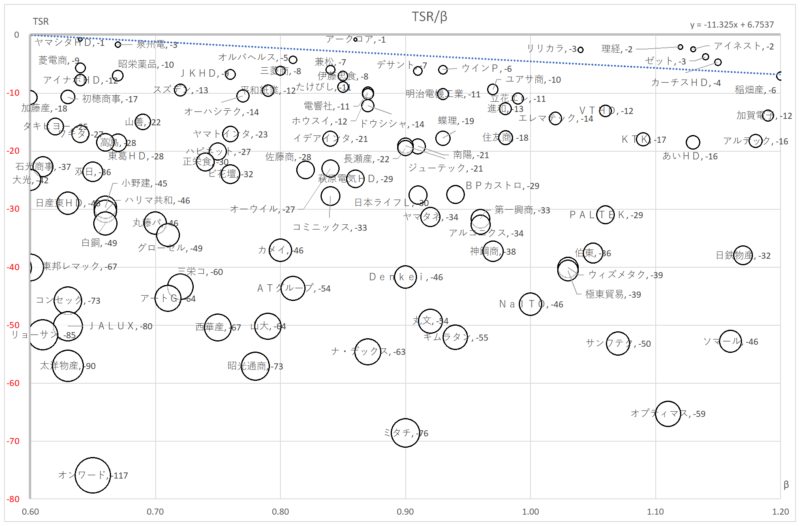
Task: Click the data label PALTEK, -29
Action: (x=606, y=215)
